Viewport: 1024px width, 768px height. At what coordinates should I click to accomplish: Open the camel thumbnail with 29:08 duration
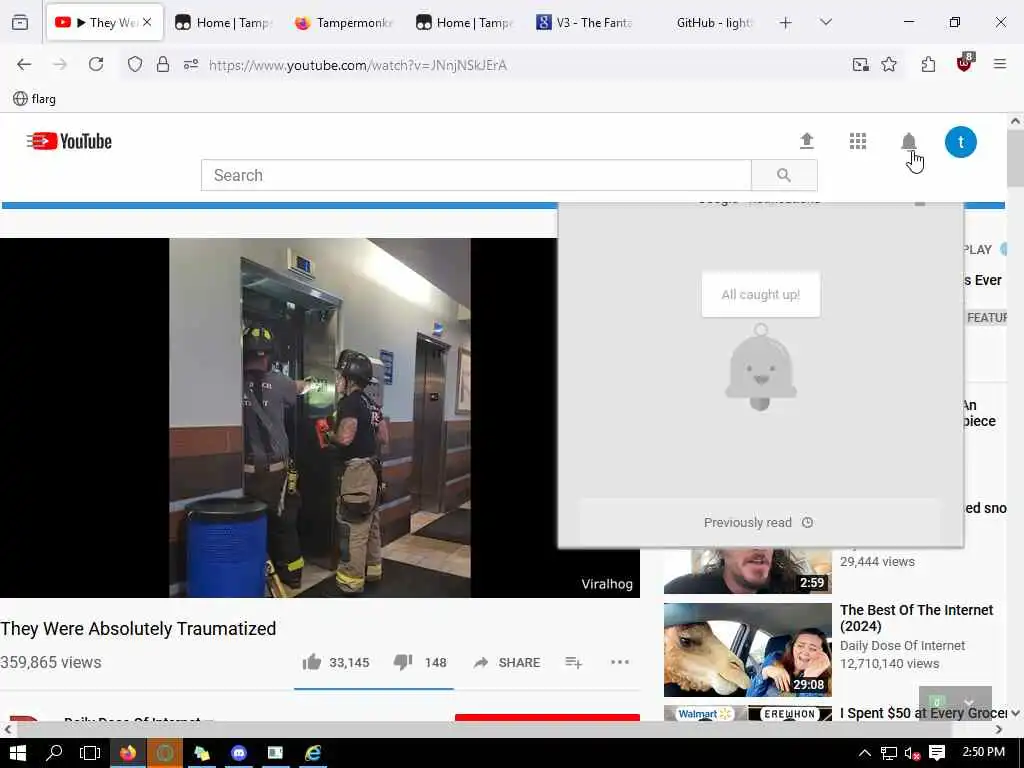click(748, 650)
